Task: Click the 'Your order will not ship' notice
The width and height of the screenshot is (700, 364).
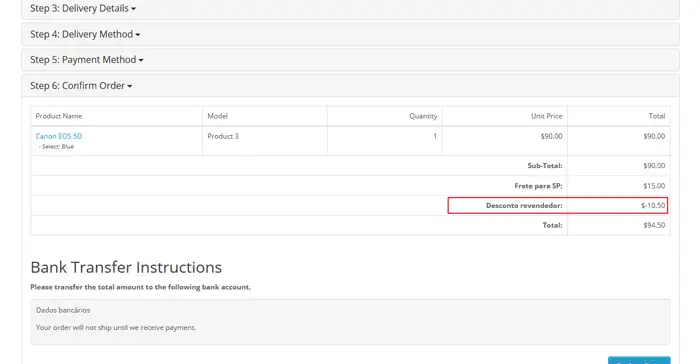Action: (116, 327)
